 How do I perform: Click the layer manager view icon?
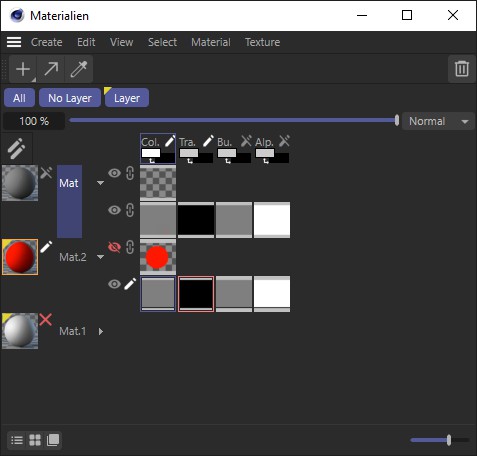point(53,440)
